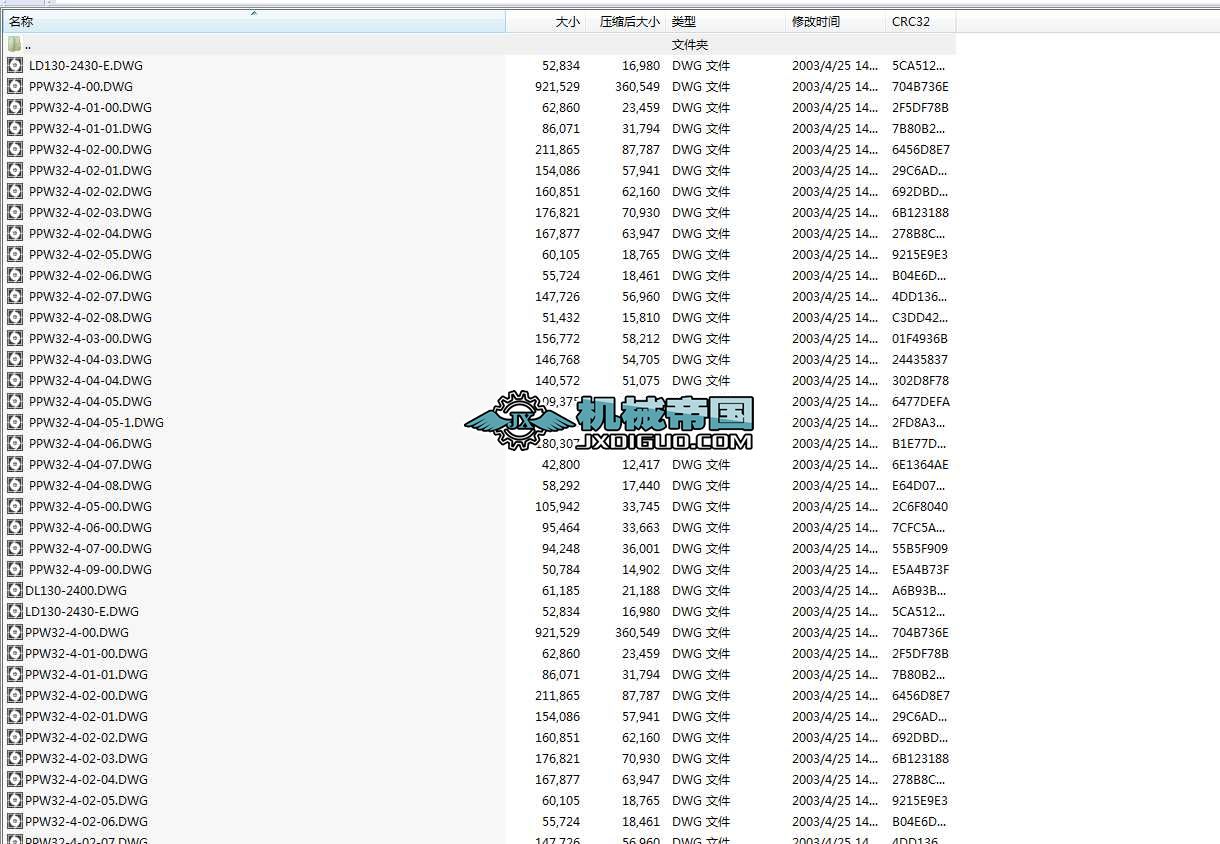Viewport: 1220px width, 844px height.
Task: Select the PPW32-4-03-00.DWG file row
Action: [x=89, y=338]
